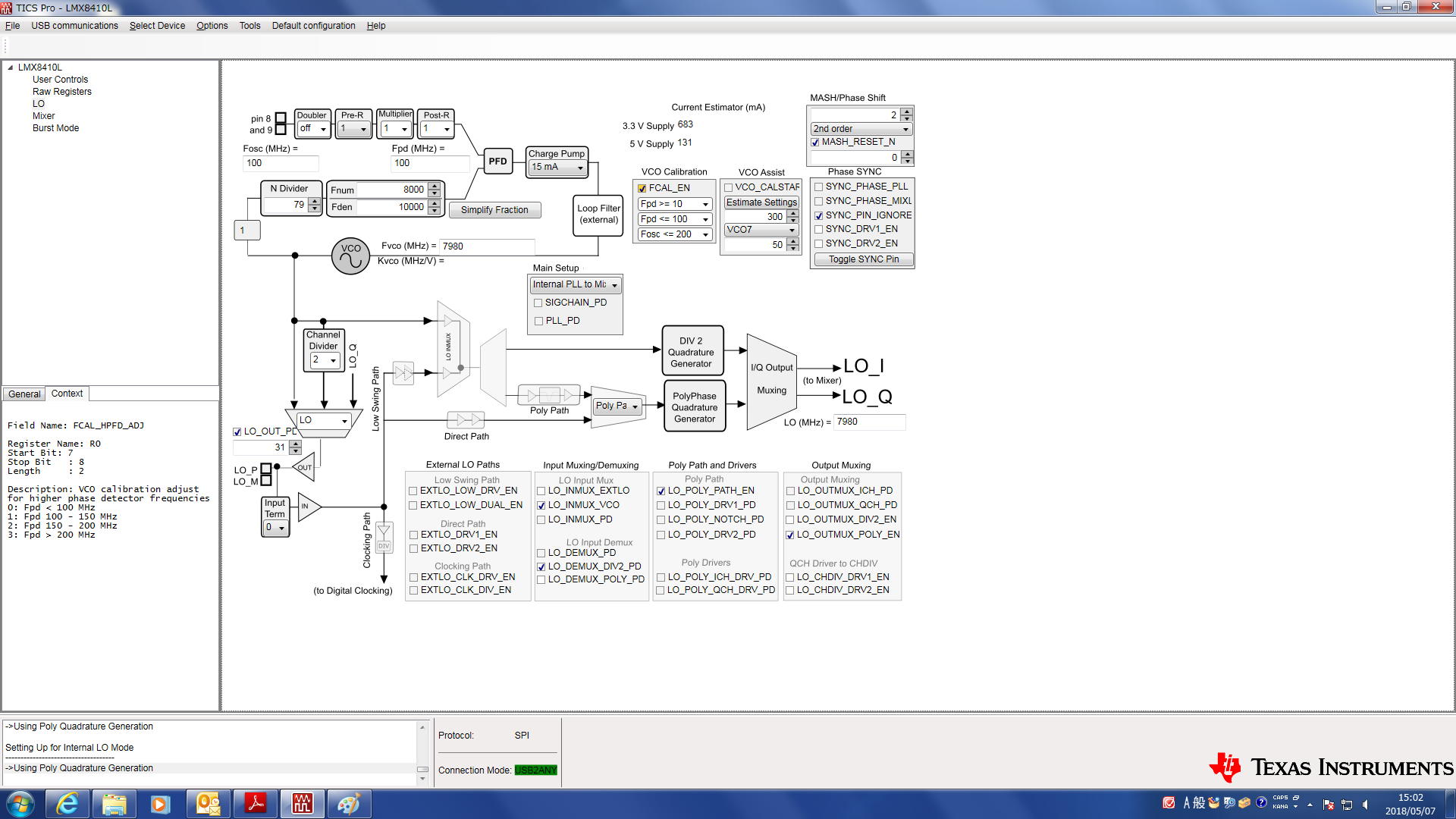This screenshot has height=819, width=1456.
Task: Click the LO_M pin box
Action: click(266, 480)
